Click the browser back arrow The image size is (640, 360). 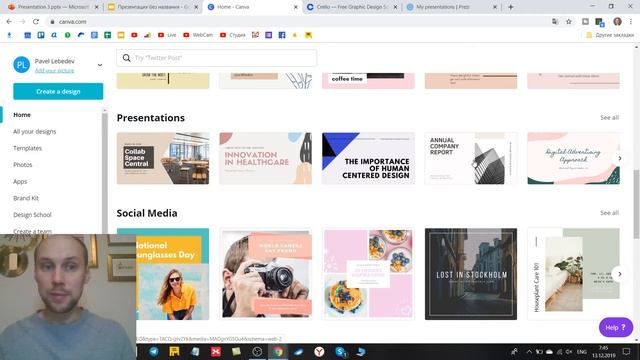[x=9, y=22]
